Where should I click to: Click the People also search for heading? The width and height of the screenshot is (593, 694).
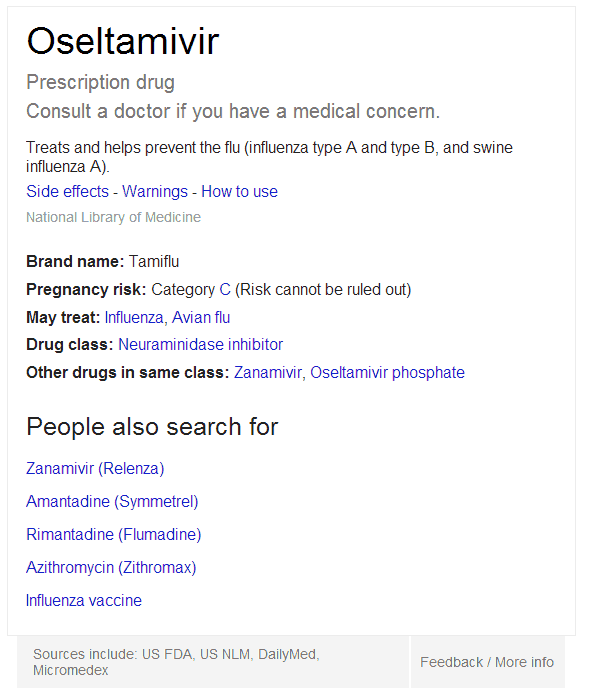[152, 427]
